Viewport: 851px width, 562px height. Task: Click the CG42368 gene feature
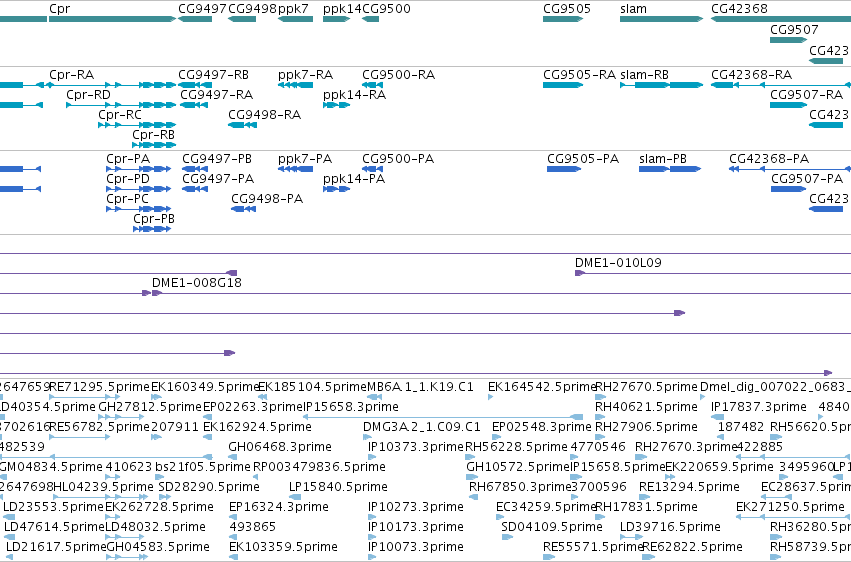(x=781, y=19)
